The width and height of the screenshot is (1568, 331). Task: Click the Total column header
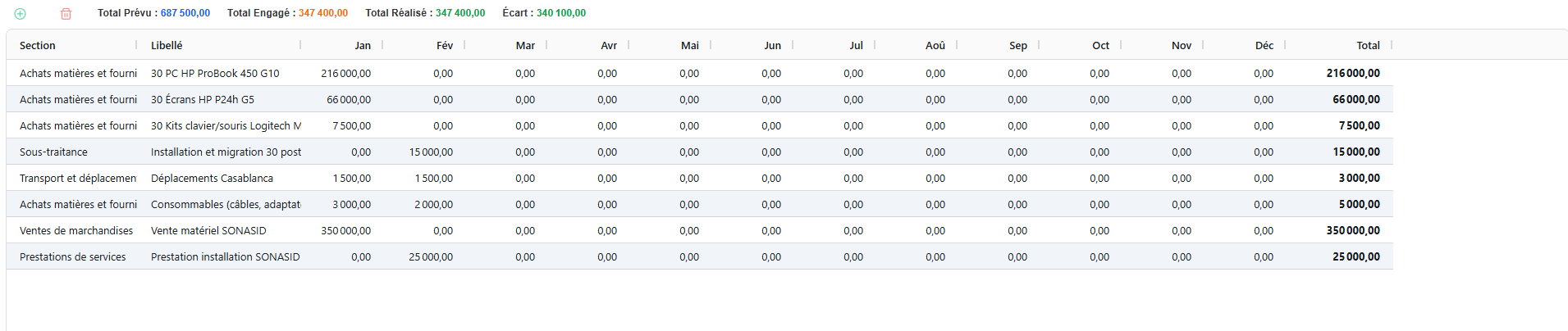(1367, 46)
